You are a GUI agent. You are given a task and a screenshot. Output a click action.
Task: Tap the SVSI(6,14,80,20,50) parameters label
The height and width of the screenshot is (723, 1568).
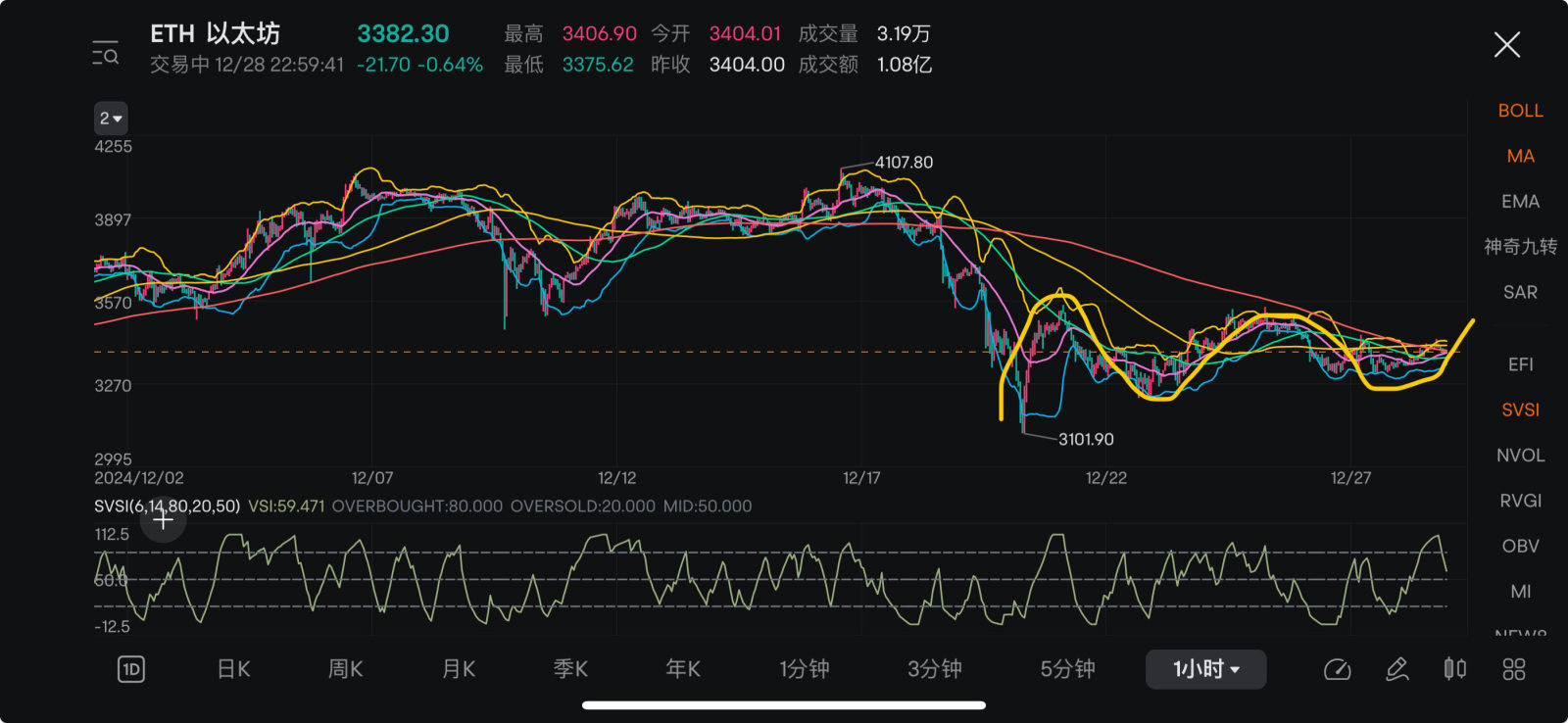click(x=167, y=506)
